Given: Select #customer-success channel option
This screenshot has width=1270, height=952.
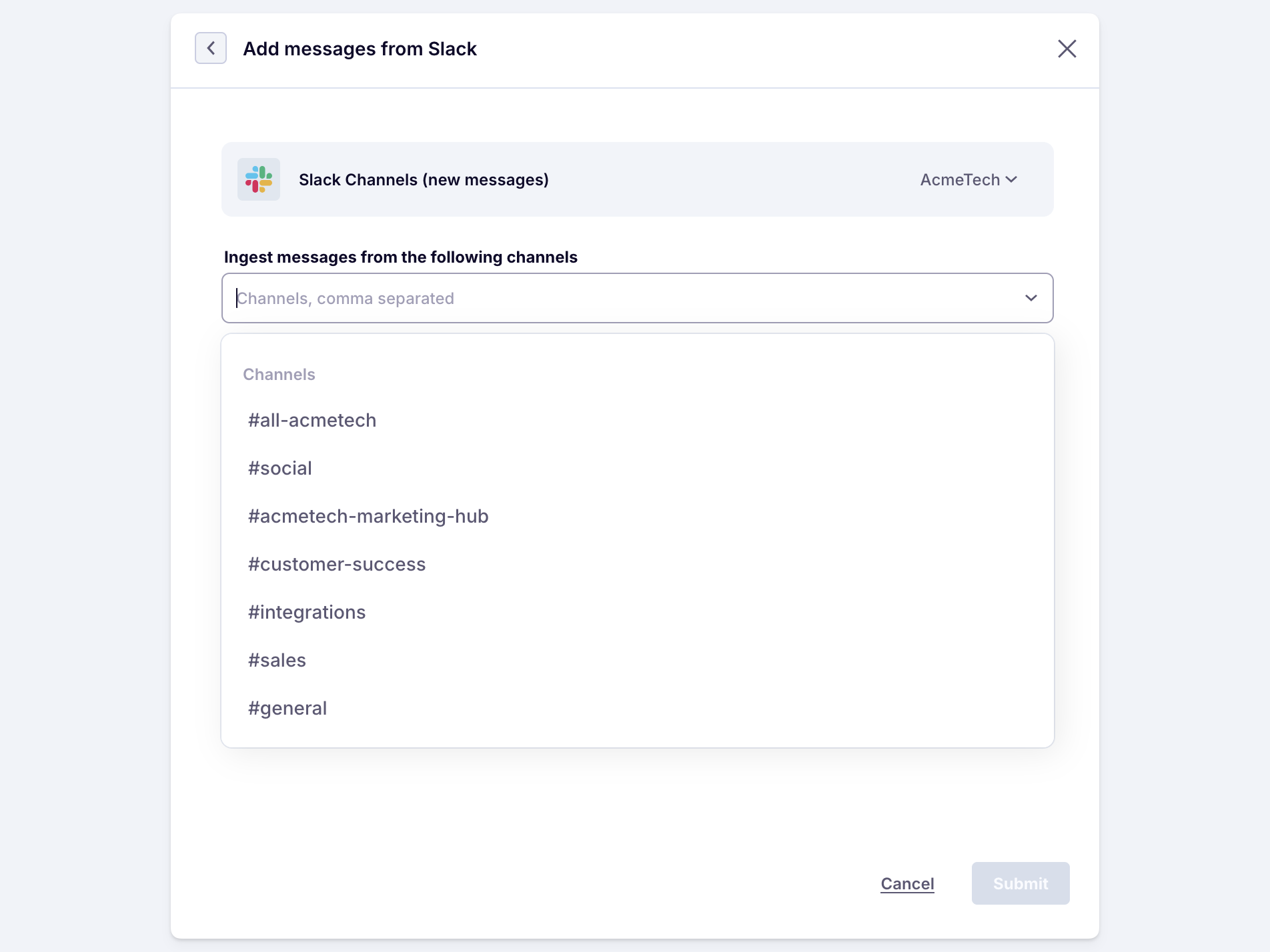Looking at the screenshot, I should point(337,564).
